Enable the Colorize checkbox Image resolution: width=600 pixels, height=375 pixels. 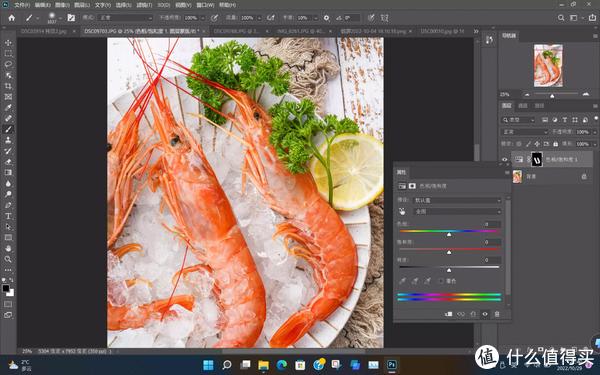point(441,281)
